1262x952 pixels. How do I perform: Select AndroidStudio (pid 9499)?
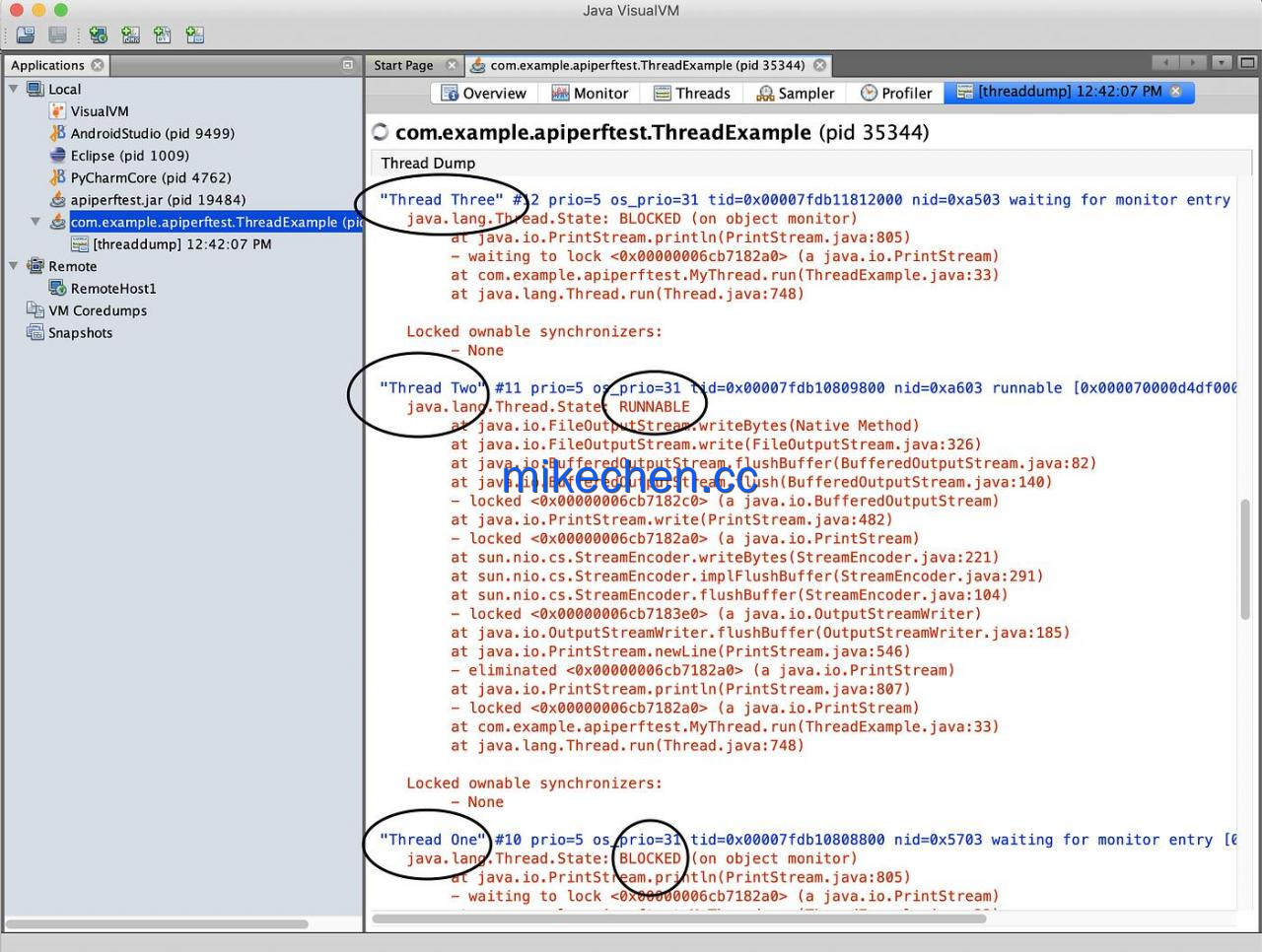(x=153, y=133)
